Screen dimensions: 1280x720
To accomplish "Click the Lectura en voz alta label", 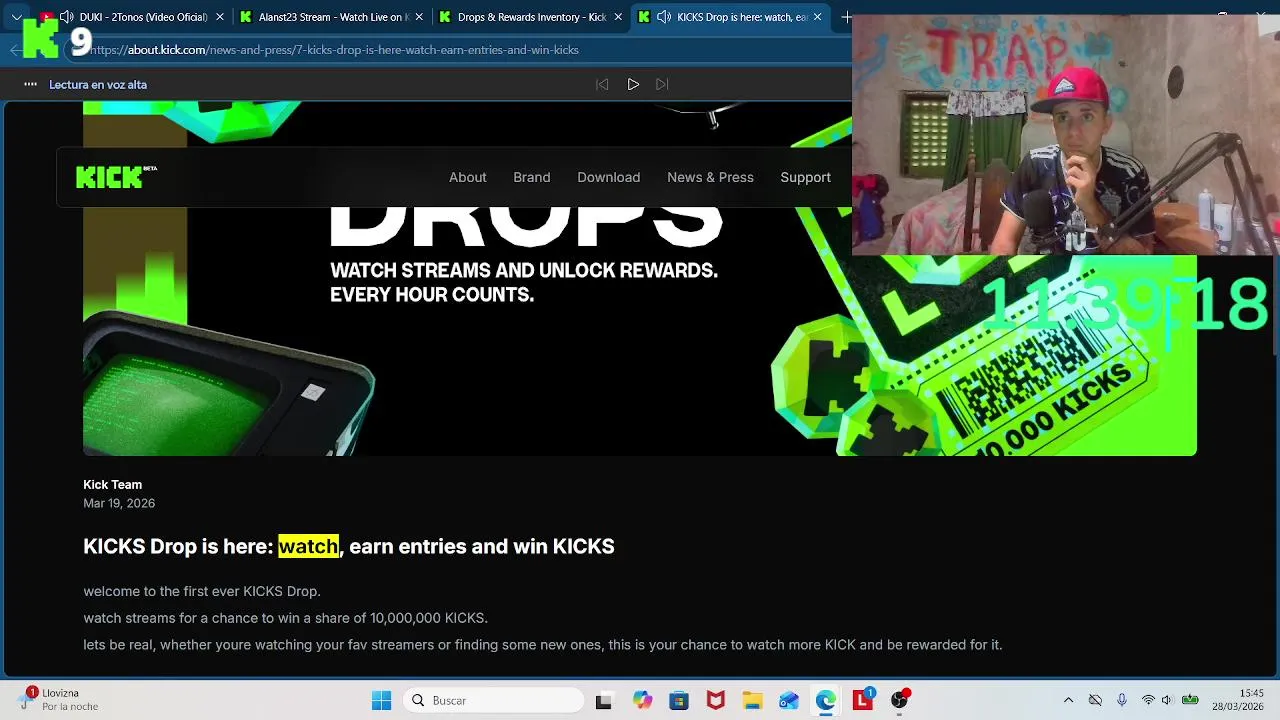I will click(98, 84).
